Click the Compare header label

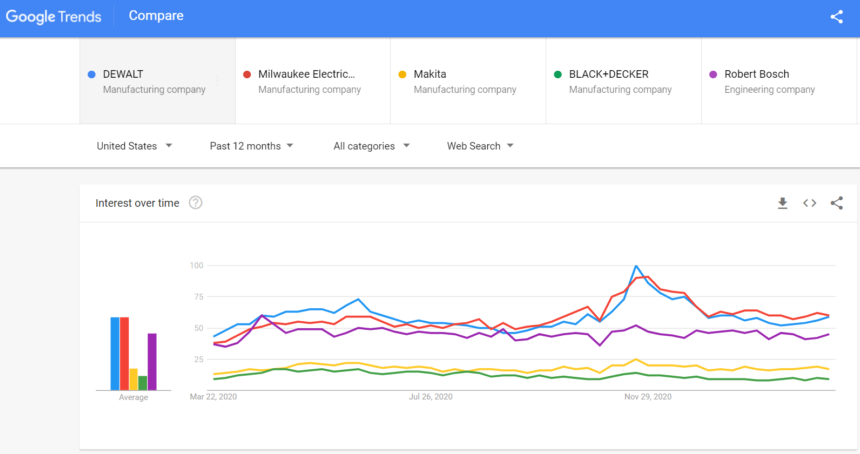(x=156, y=17)
